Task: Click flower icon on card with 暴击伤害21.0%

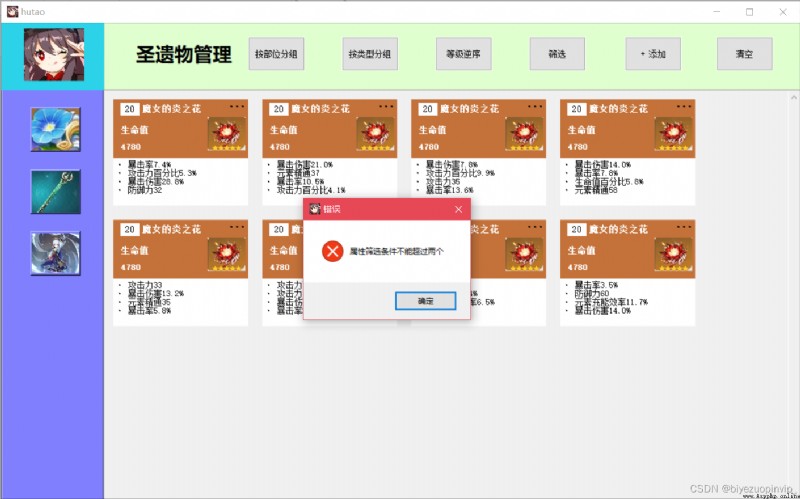Action: pos(376,134)
